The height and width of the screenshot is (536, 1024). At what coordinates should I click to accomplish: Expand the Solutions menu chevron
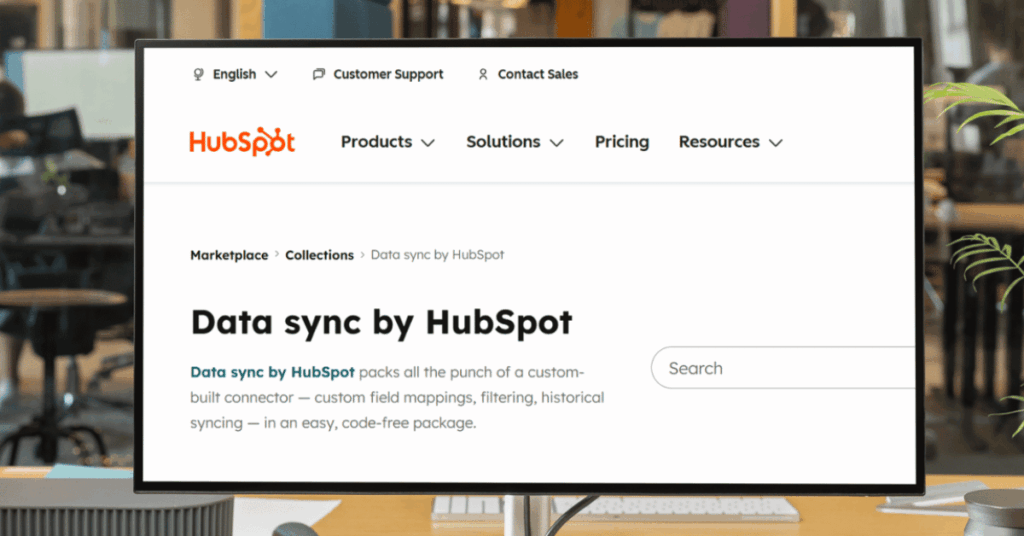click(x=556, y=143)
